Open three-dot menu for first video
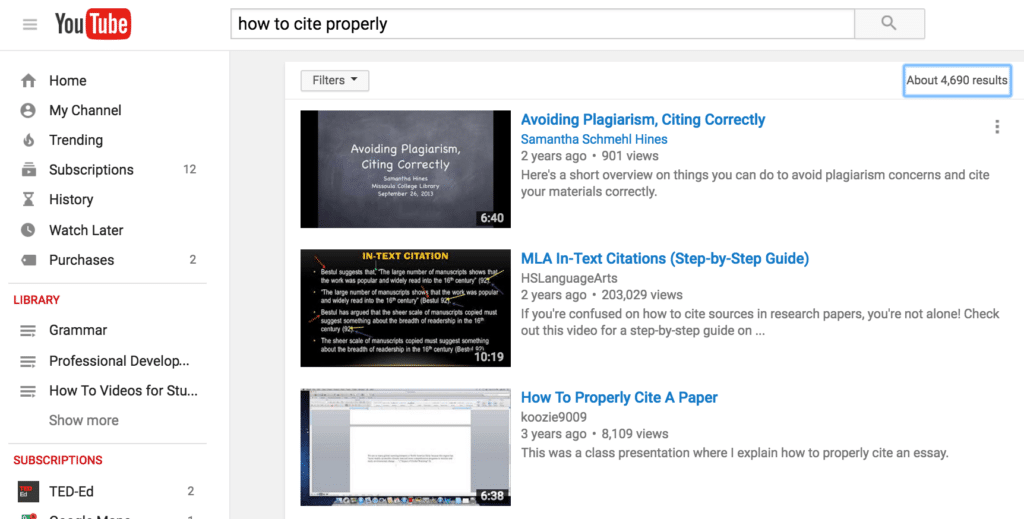 (996, 127)
